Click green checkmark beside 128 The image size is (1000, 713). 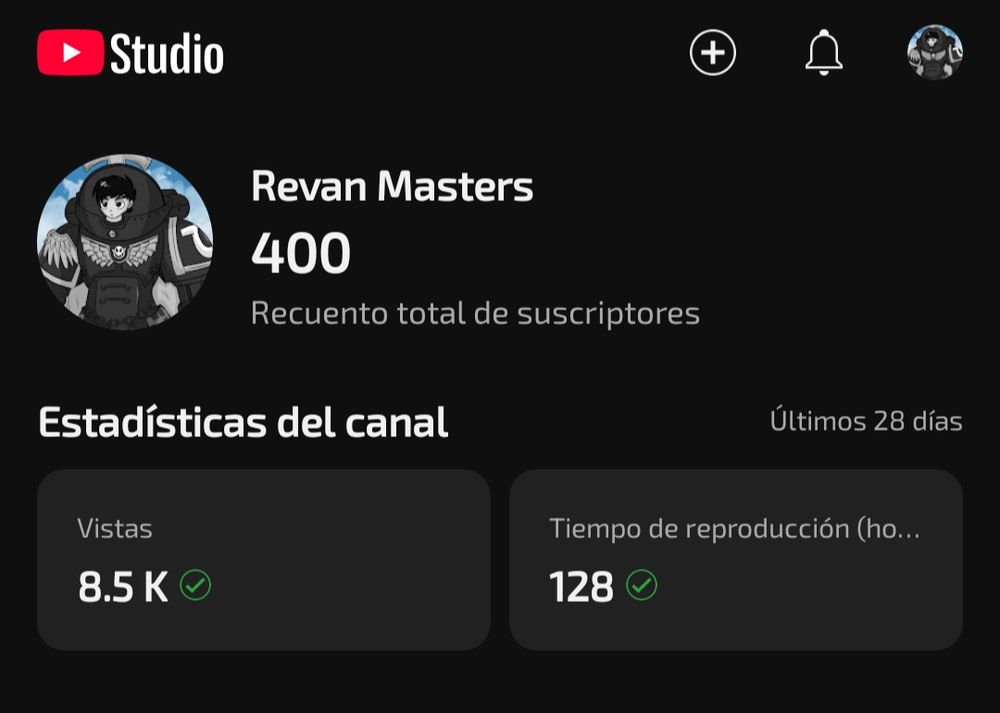[x=641, y=585]
